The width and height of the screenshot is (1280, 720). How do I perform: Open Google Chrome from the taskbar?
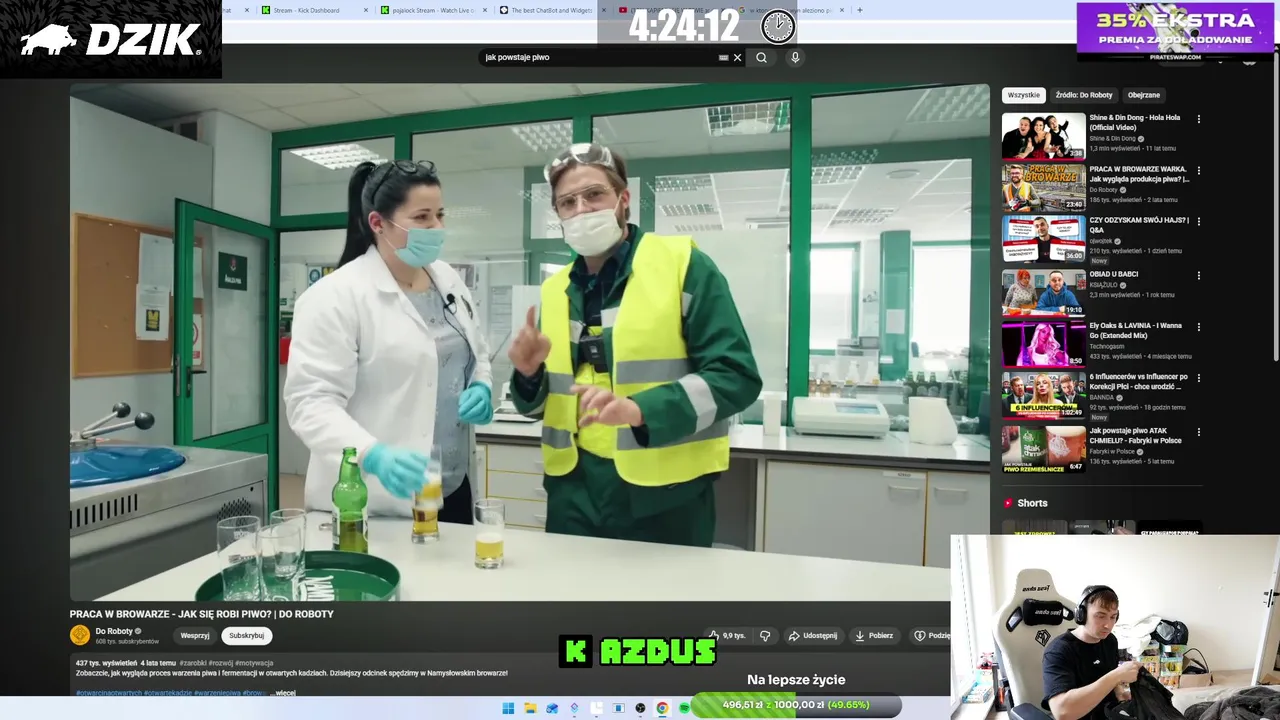(x=662, y=708)
